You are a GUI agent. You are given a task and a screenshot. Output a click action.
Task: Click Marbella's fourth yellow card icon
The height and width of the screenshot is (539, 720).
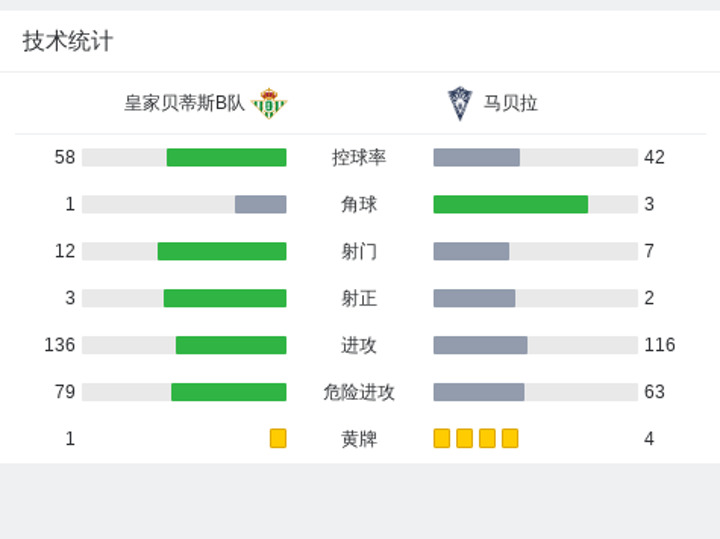[x=510, y=438]
